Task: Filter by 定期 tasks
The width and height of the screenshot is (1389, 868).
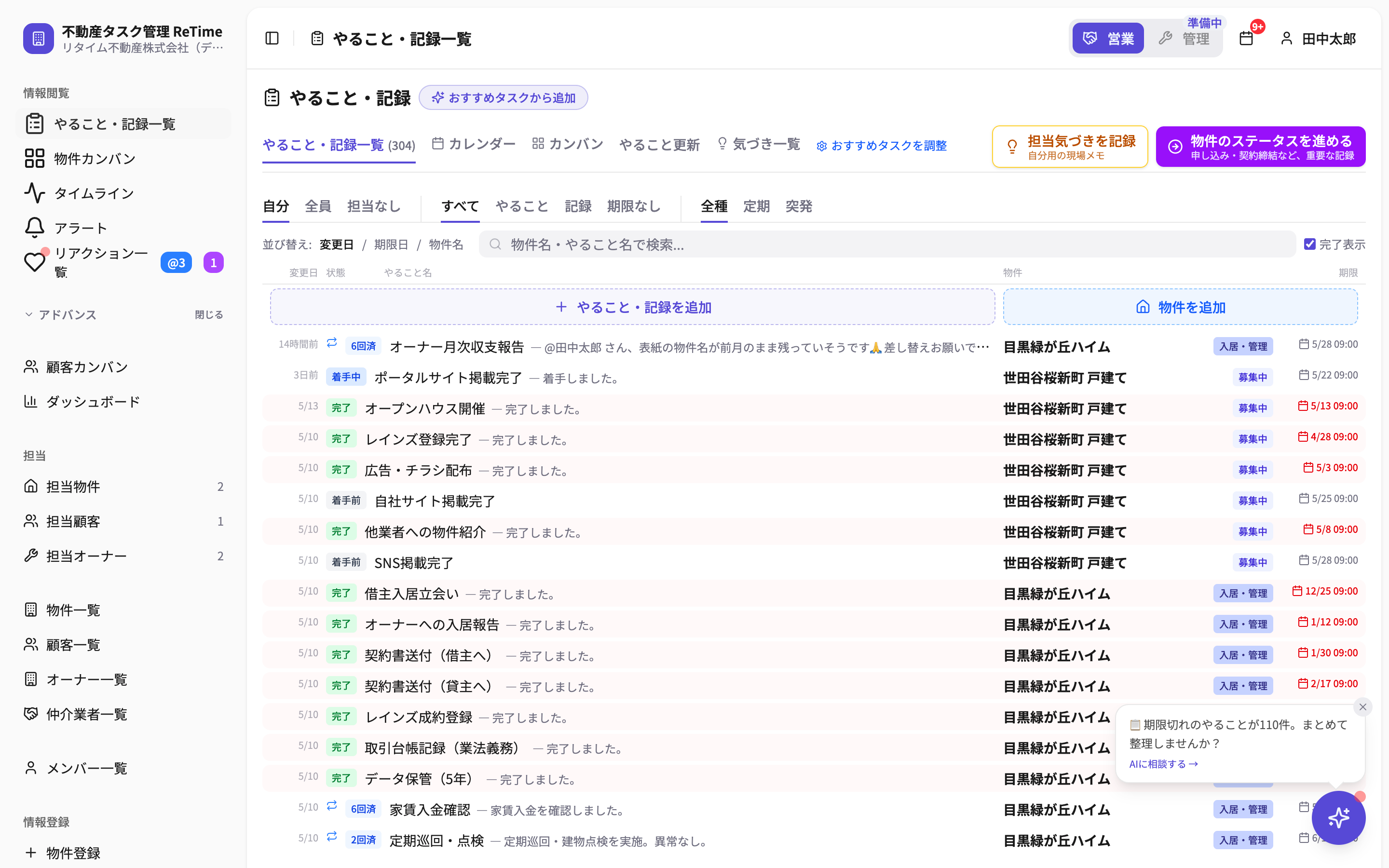Action: coord(756,206)
